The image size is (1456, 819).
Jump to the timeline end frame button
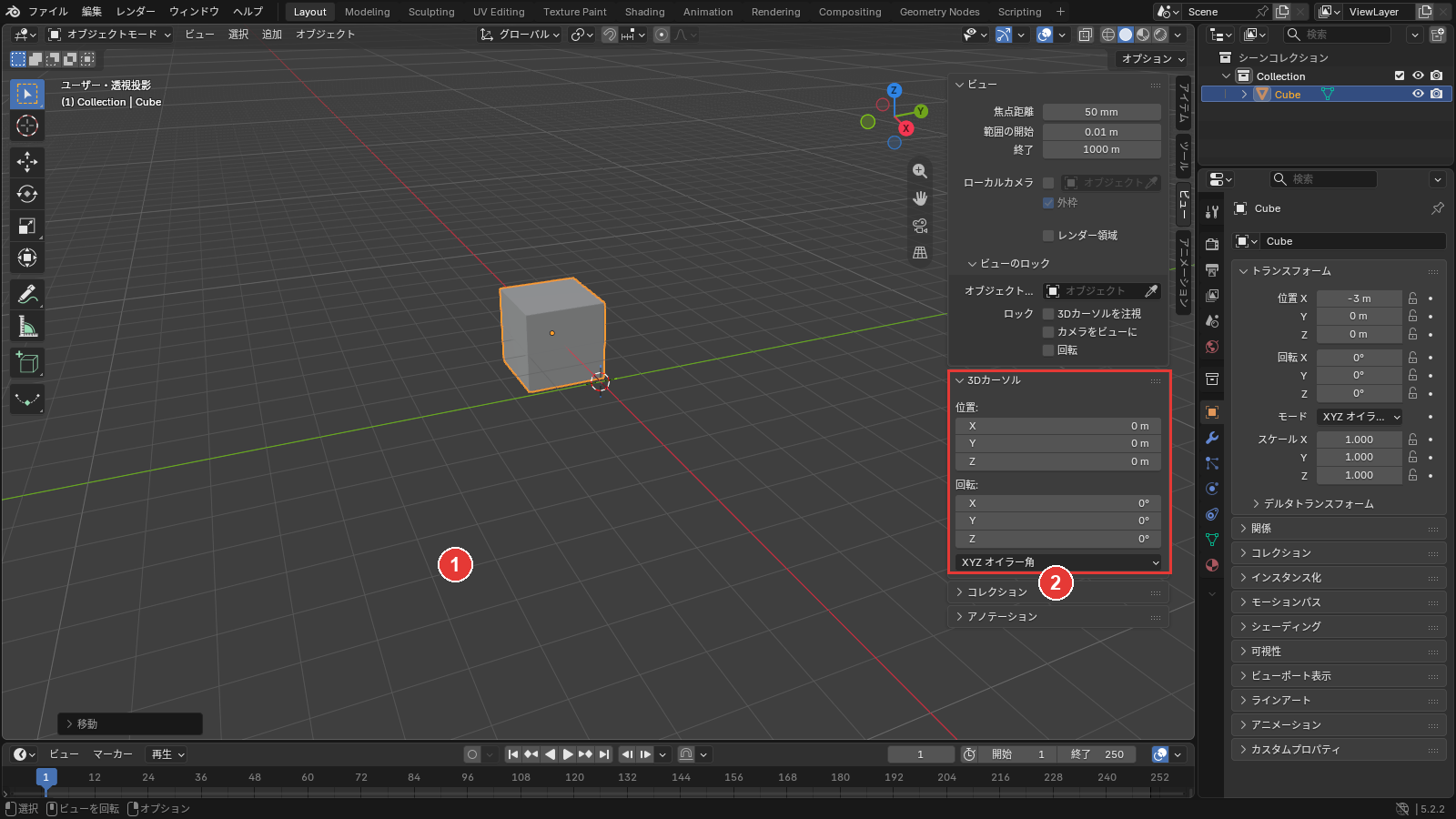point(604,754)
